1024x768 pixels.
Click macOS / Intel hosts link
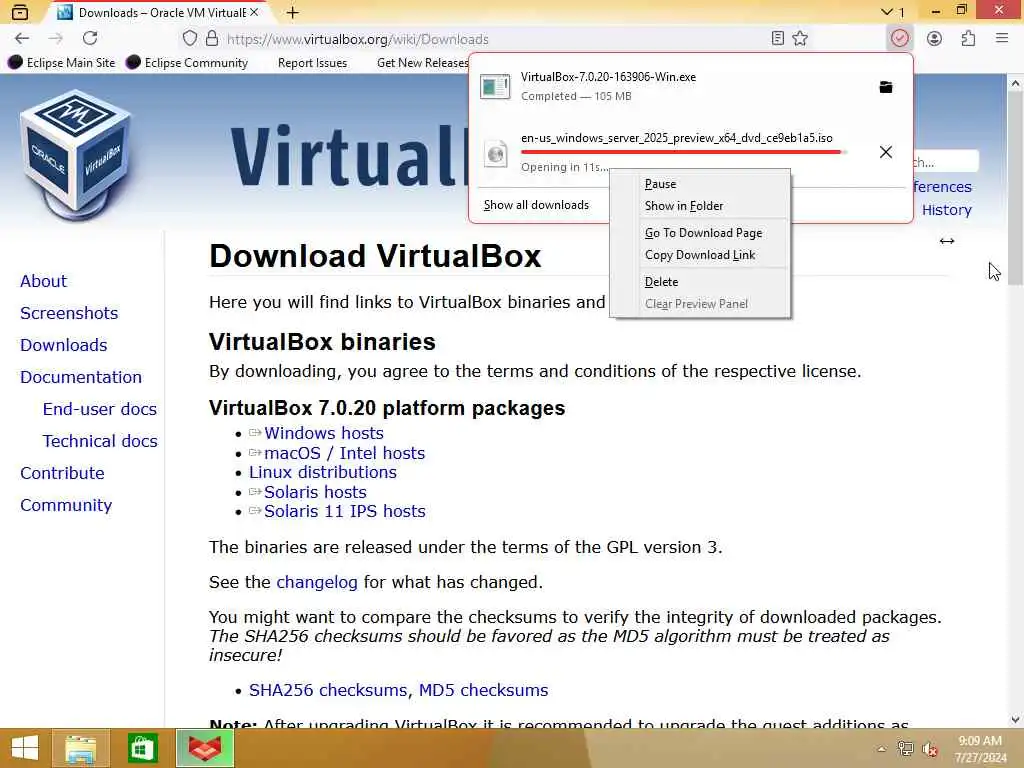344,453
